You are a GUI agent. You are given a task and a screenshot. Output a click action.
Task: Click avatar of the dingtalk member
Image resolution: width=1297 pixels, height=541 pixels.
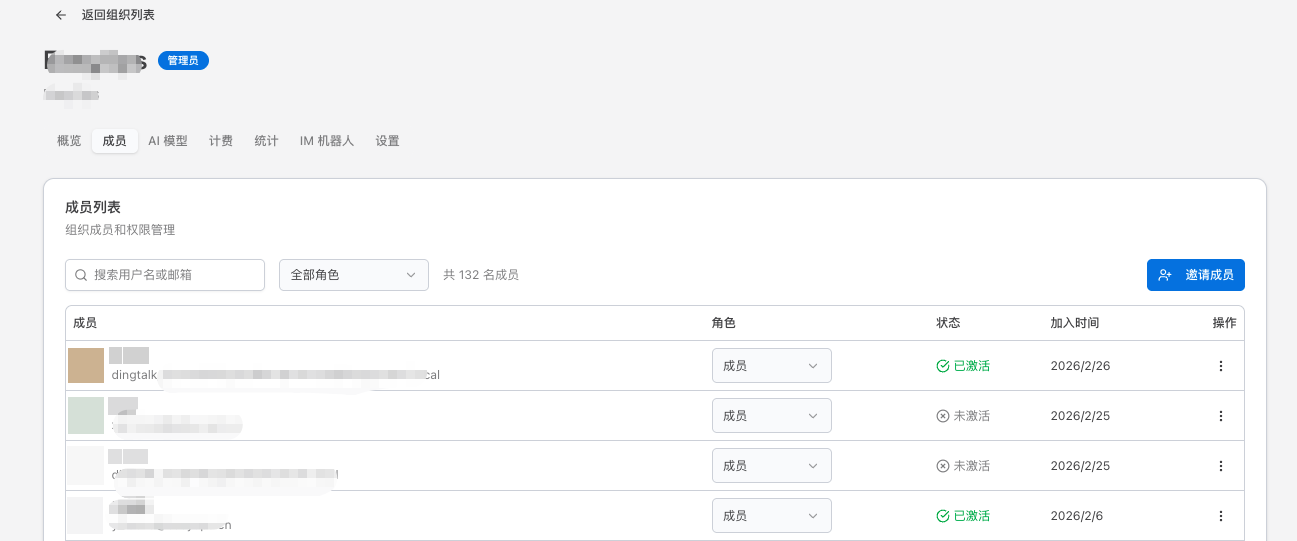(x=86, y=366)
